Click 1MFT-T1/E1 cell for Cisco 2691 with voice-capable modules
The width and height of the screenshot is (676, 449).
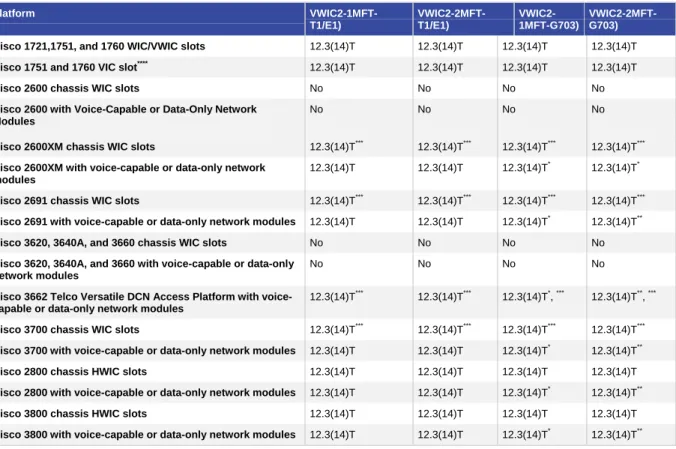(332, 222)
